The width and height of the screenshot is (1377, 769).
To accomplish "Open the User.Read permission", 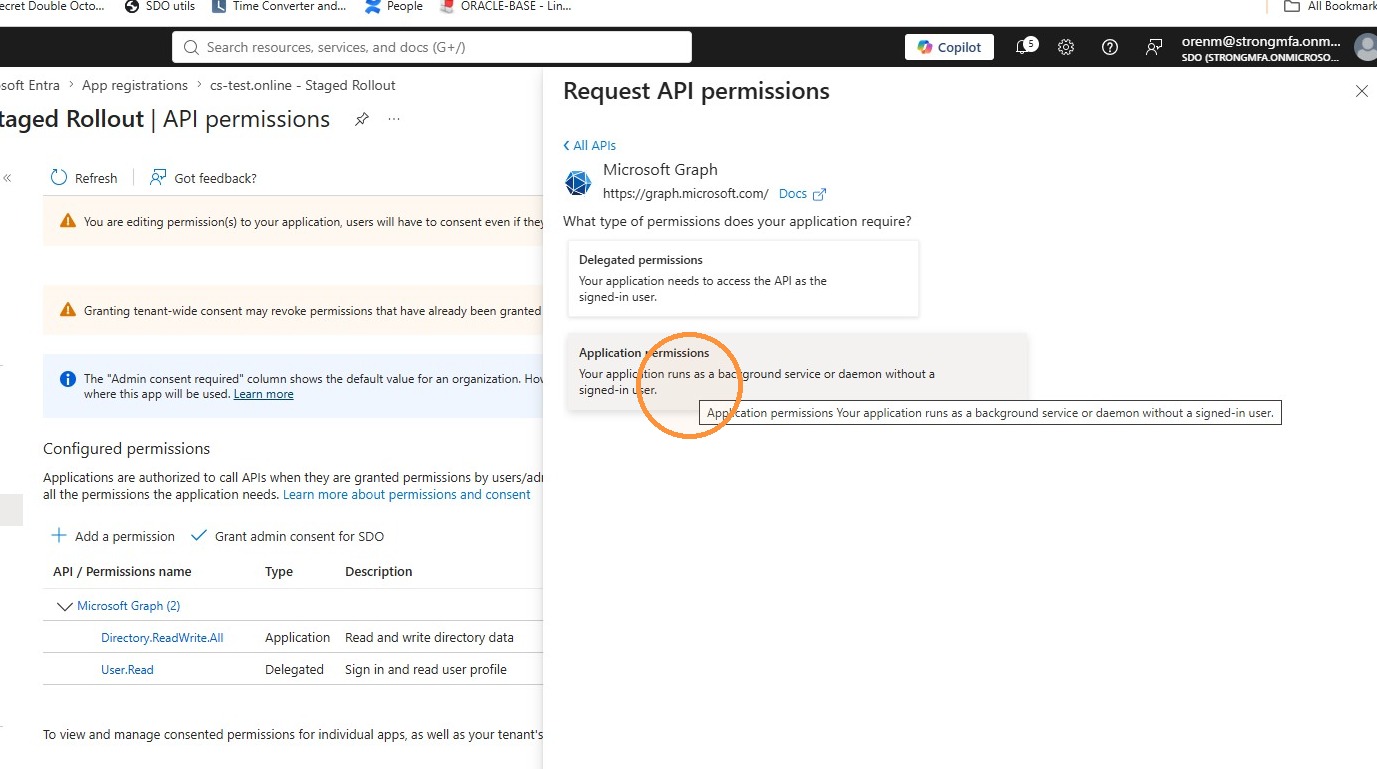I will pos(127,669).
